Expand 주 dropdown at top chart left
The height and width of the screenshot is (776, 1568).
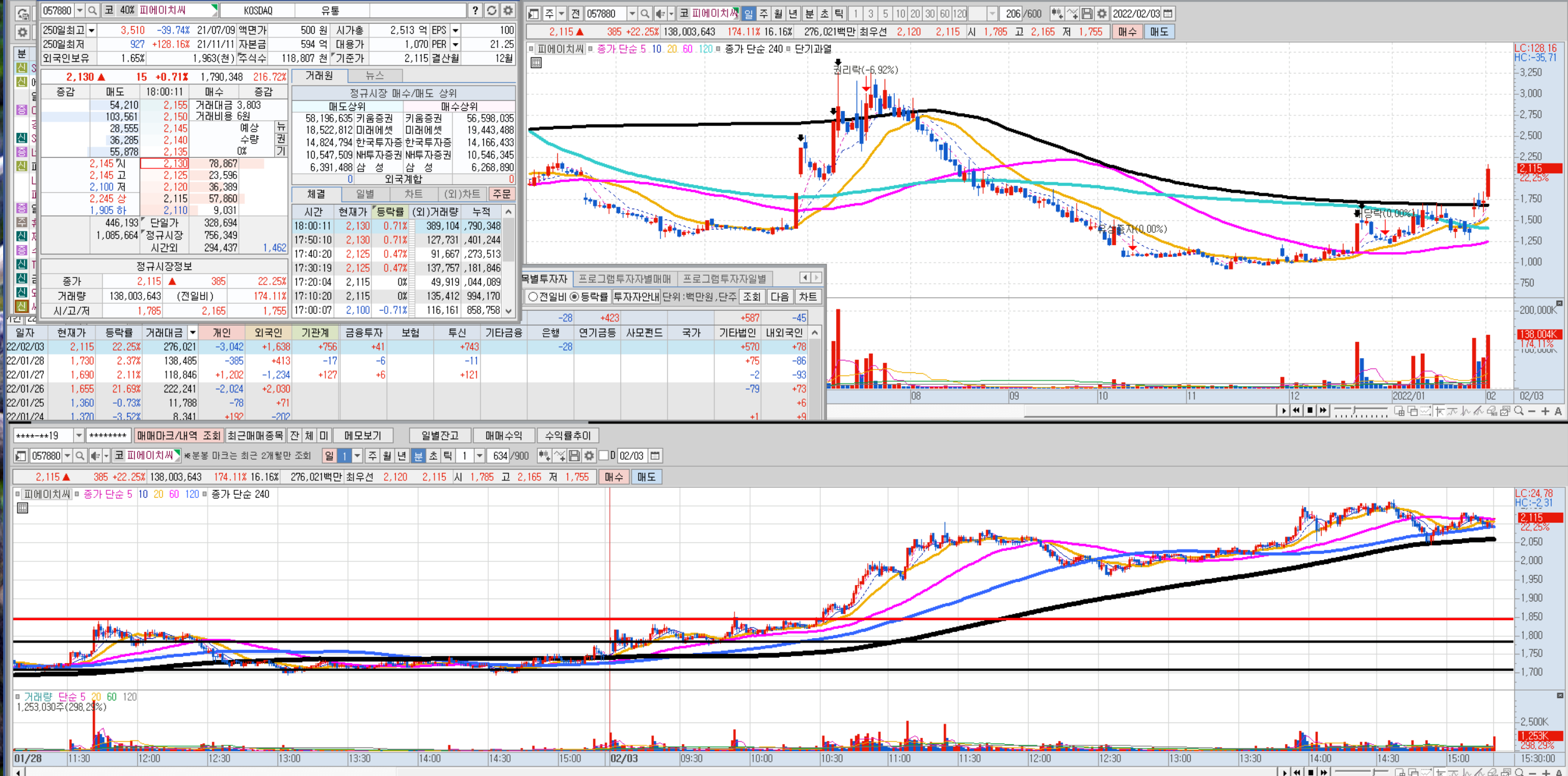pyautogui.click(x=562, y=14)
